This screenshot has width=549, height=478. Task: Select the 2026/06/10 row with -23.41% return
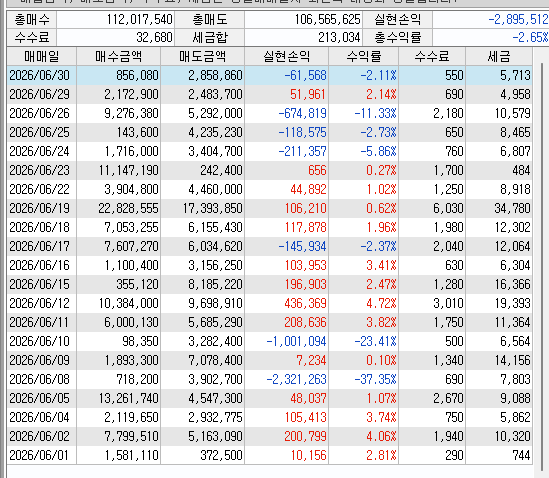pyautogui.click(x=270, y=341)
